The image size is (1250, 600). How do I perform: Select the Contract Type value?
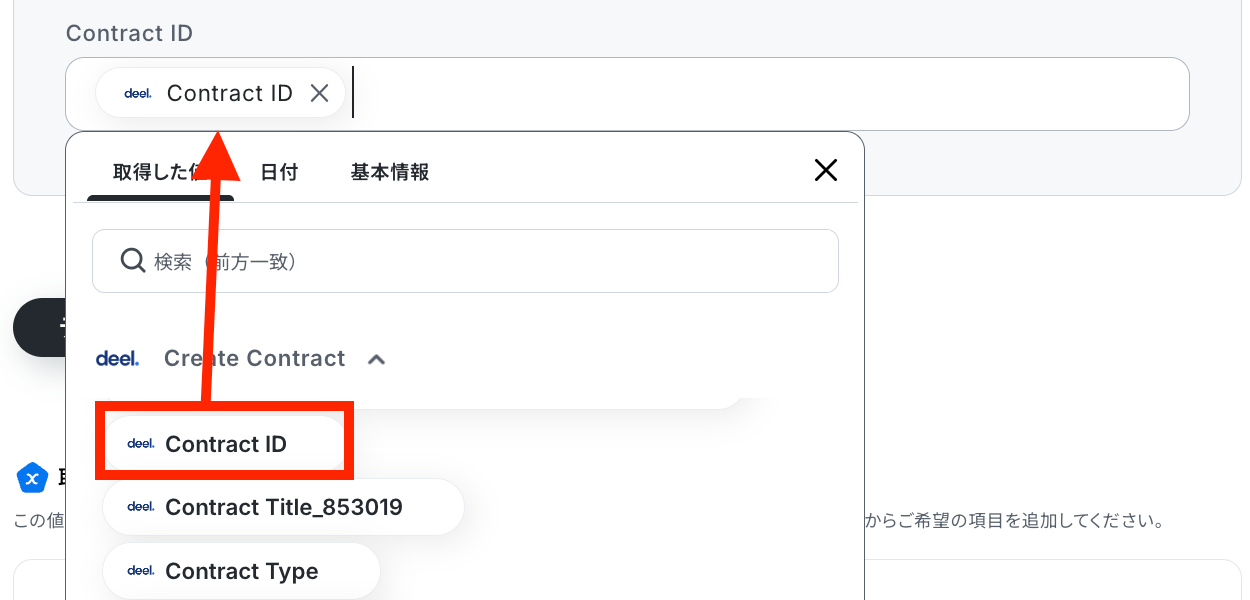(241, 571)
